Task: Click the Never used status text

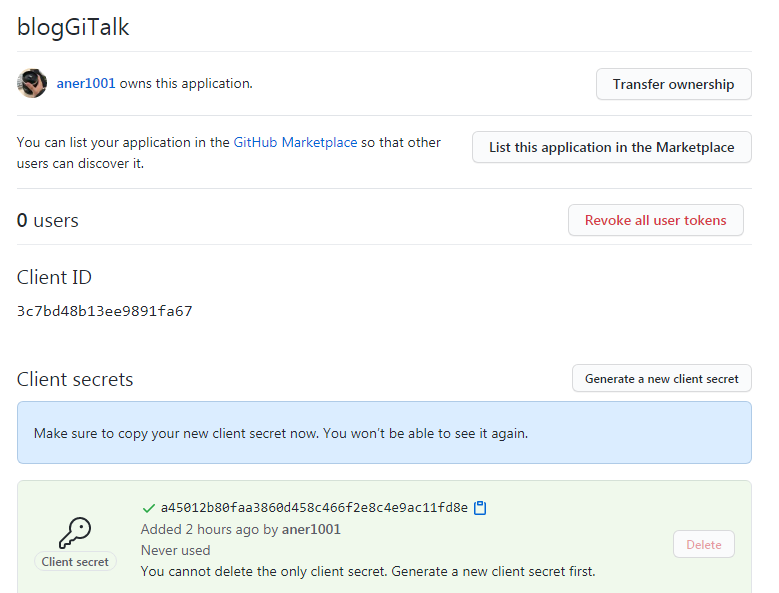Action: coord(175,550)
